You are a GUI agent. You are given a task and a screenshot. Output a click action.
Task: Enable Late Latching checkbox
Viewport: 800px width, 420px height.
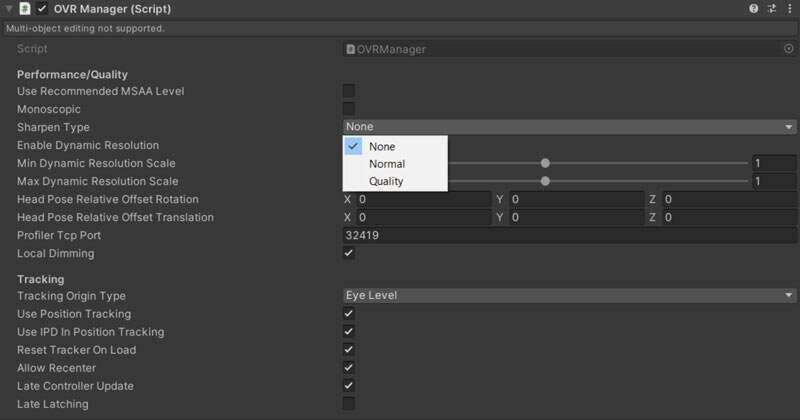(x=349, y=404)
